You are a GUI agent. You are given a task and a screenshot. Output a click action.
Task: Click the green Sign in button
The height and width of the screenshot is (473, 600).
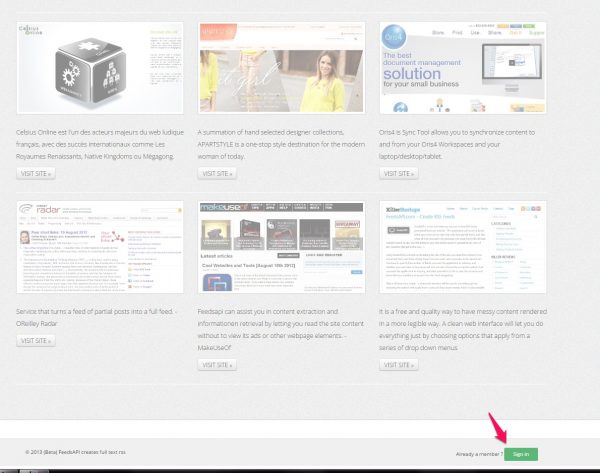[x=520, y=454]
